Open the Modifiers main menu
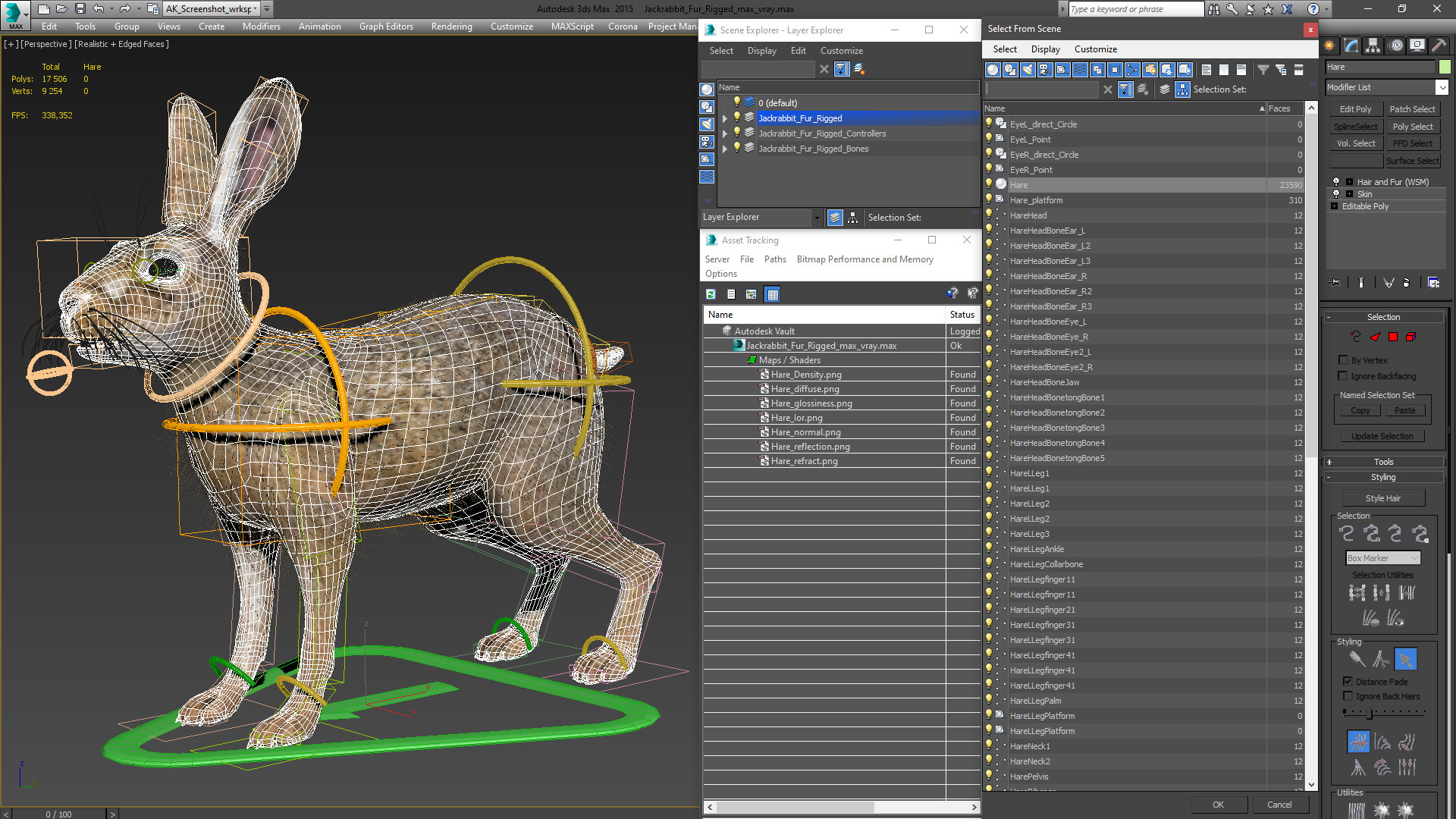1456x819 pixels. pos(261,27)
